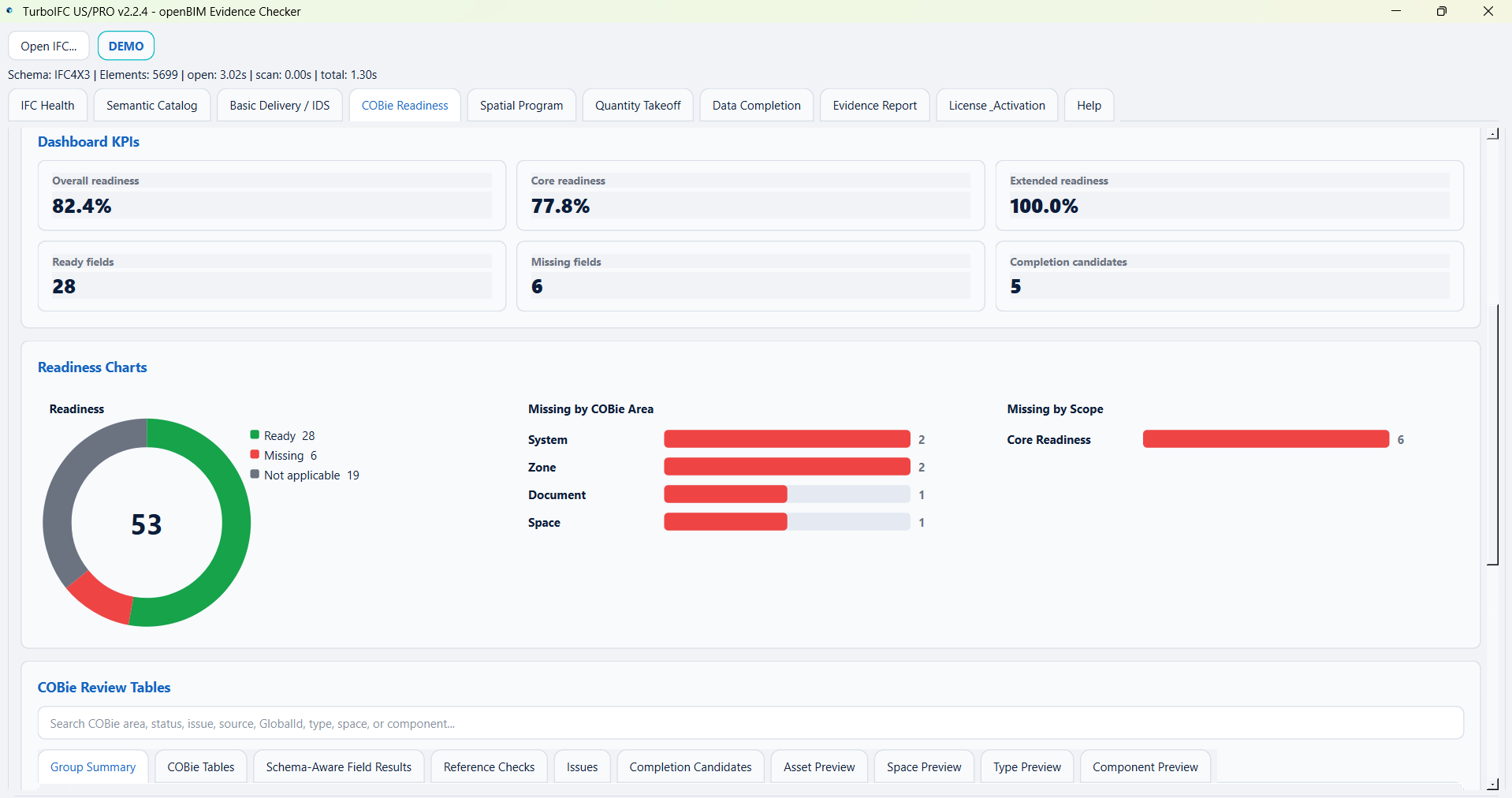
Task: Click the vertical scrollbar thumb
Action: tap(1493, 434)
